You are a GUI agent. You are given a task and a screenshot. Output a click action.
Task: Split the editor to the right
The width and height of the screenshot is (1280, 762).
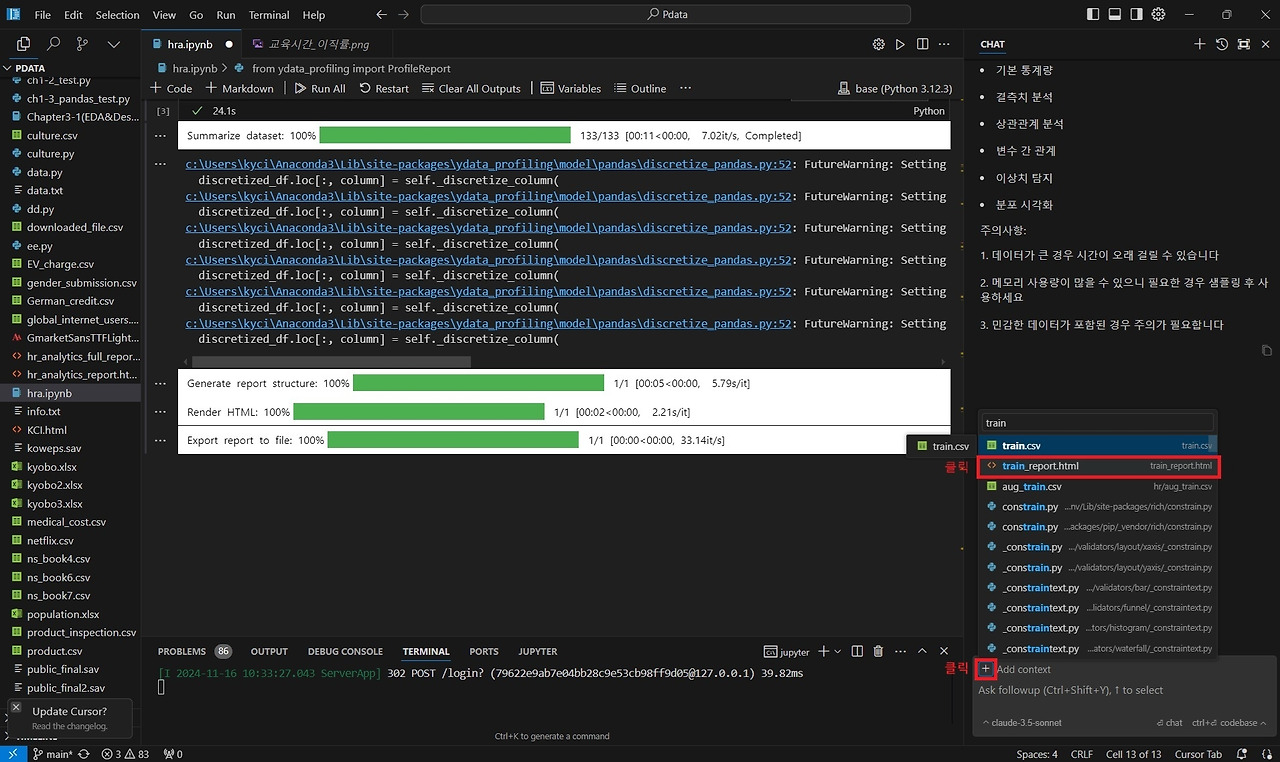point(922,44)
